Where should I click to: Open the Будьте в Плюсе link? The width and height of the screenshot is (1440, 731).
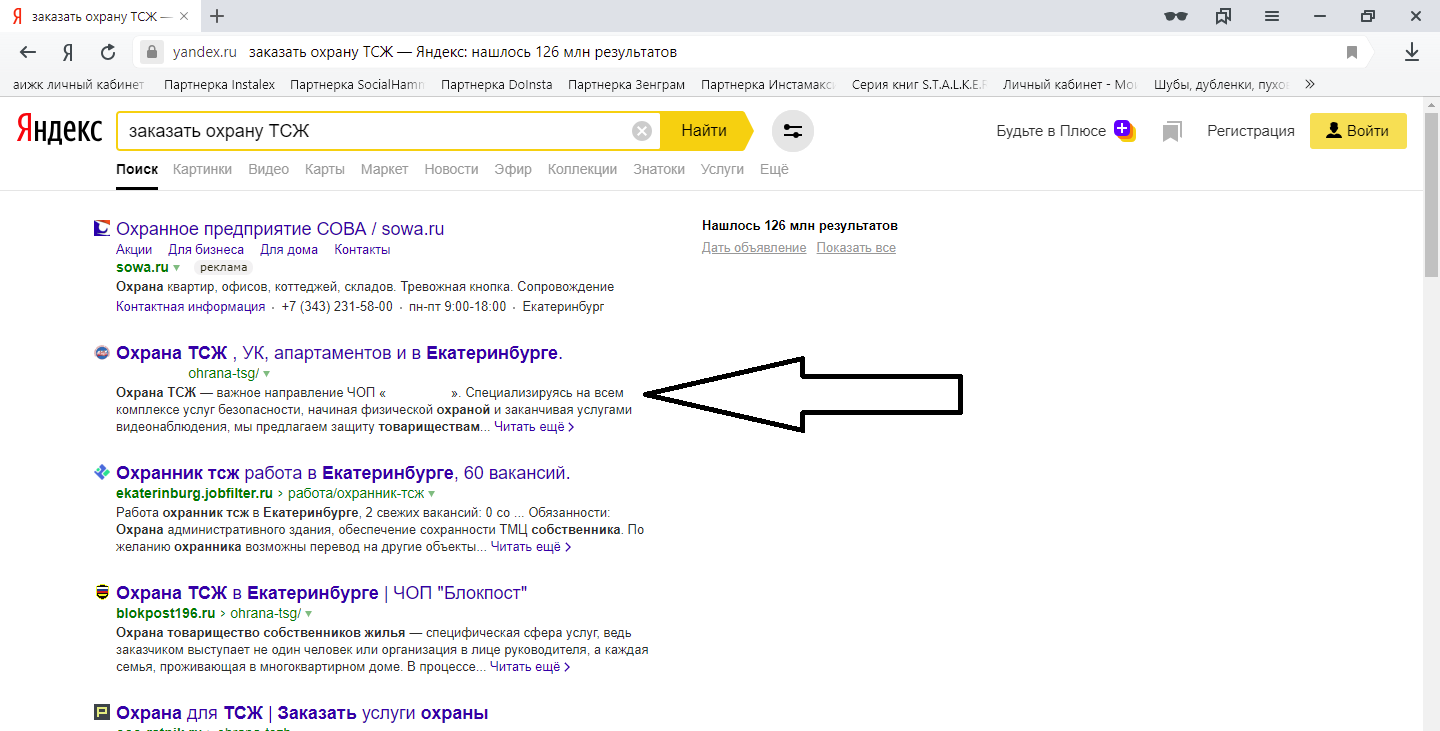pos(1066,131)
